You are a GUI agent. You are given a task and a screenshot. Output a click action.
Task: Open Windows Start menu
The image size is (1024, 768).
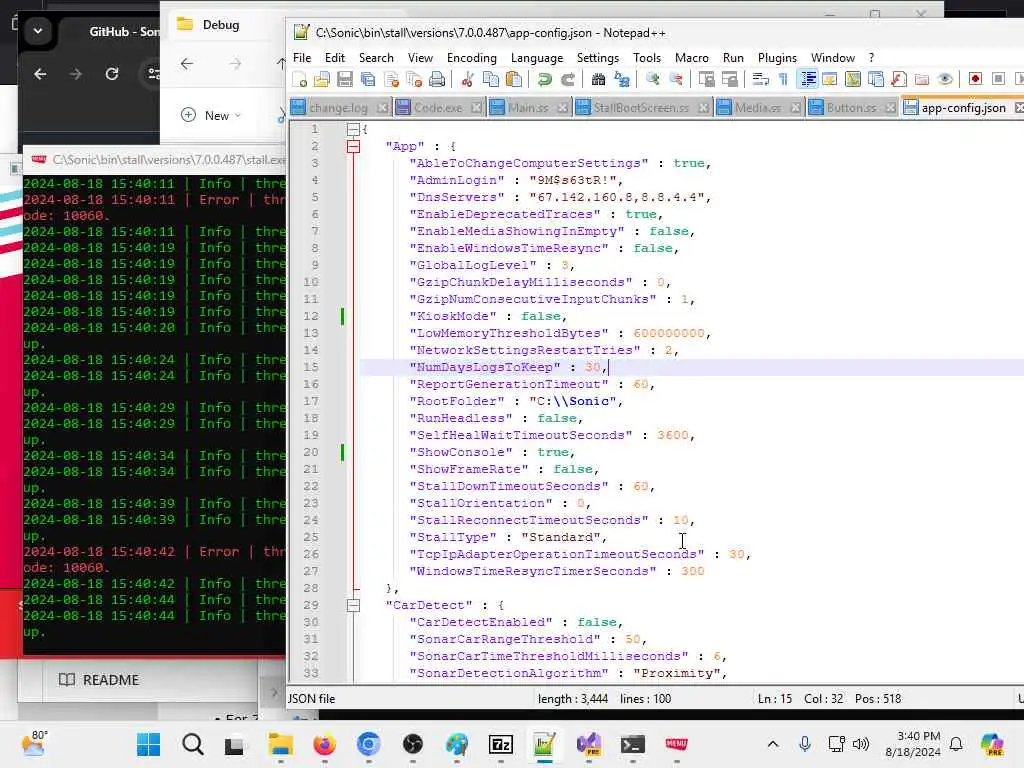pos(148,744)
